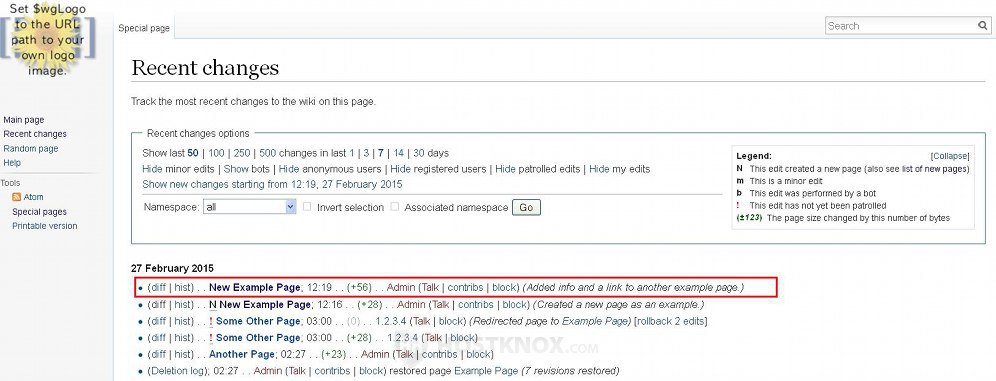Open Admin contribs in 12:16 entry
The height and width of the screenshot is (381, 996).
[476, 305]
